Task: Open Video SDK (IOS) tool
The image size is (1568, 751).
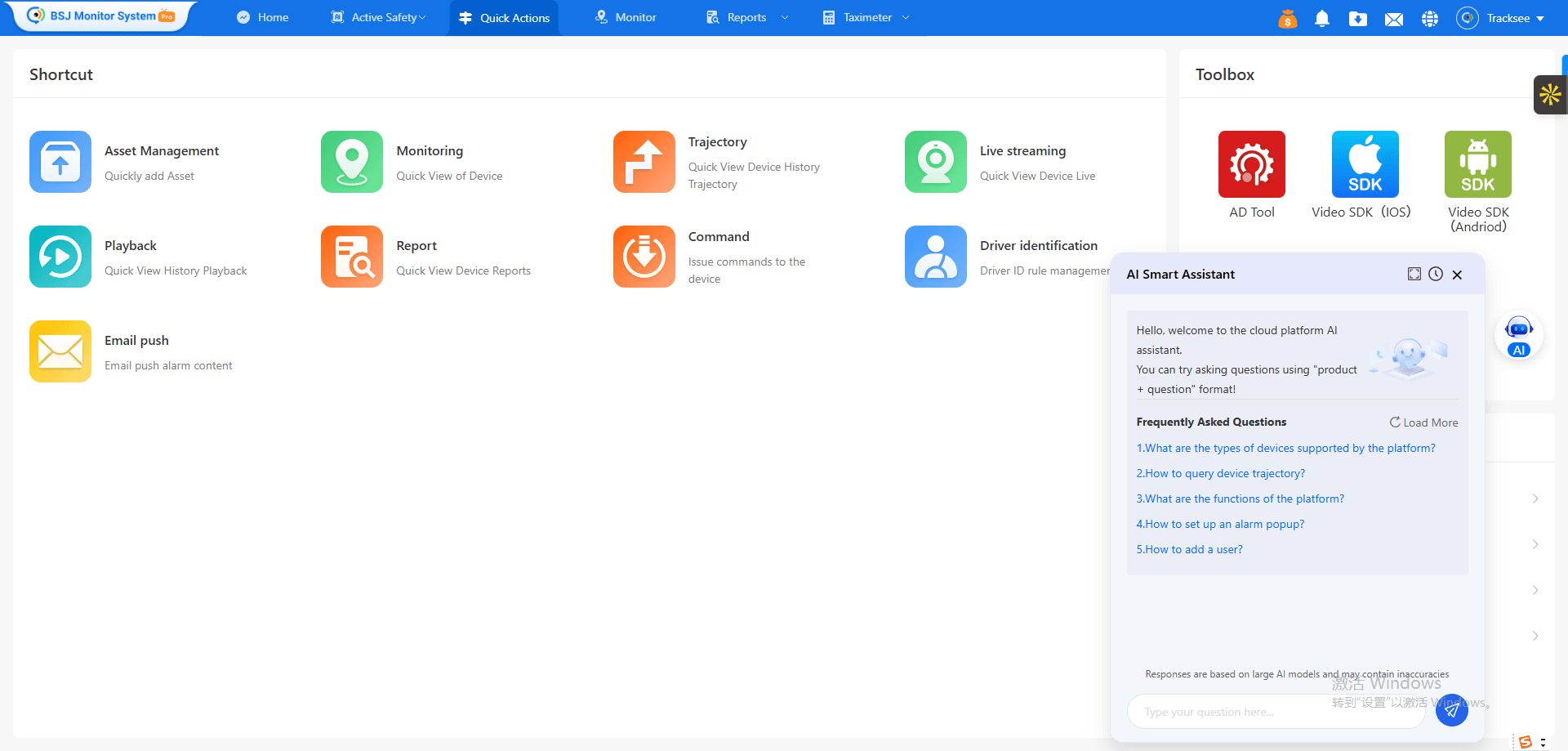Action: pyautogui.click(x=1365, y=164)
